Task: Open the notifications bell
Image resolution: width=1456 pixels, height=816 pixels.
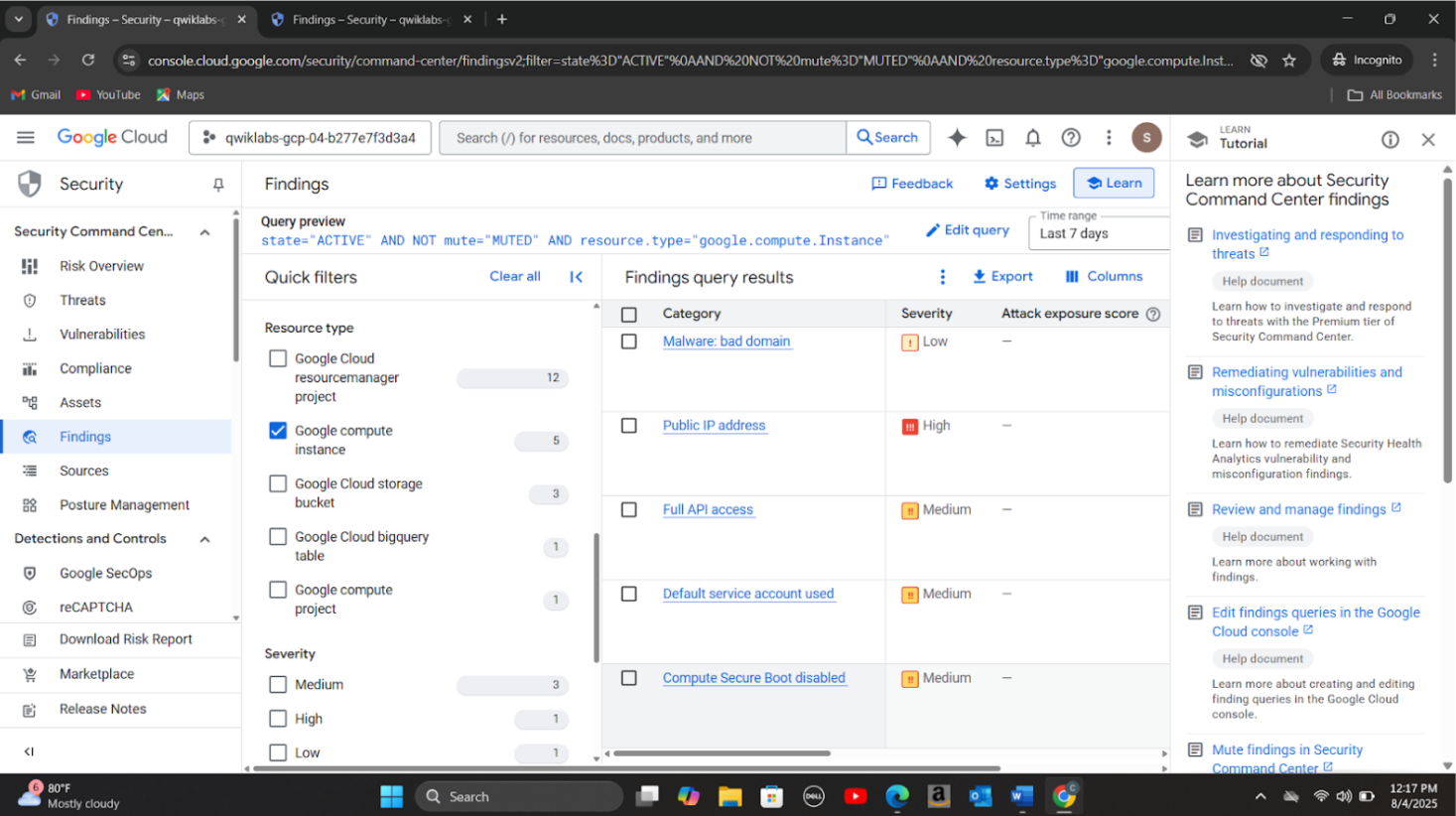Action: click(x=1032, y=138)
